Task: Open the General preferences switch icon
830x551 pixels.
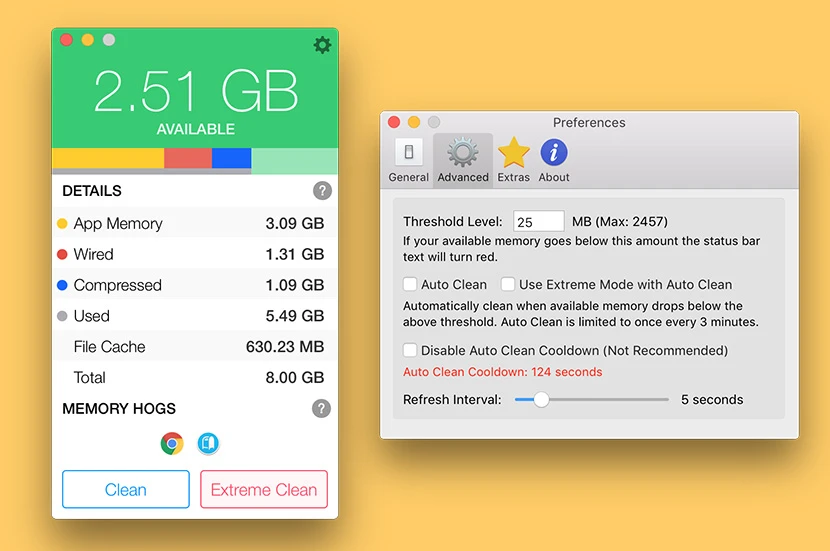Action: (x=408, y=153)
